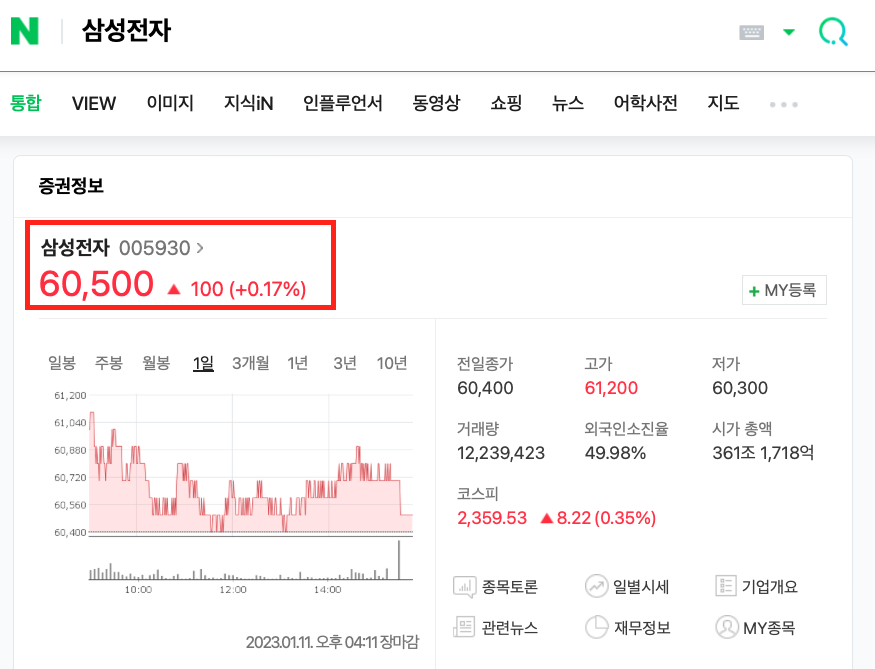Switch chart to 3년 period
The height and width of the screenshot is (669, 875).
click(x=345, y=363)
